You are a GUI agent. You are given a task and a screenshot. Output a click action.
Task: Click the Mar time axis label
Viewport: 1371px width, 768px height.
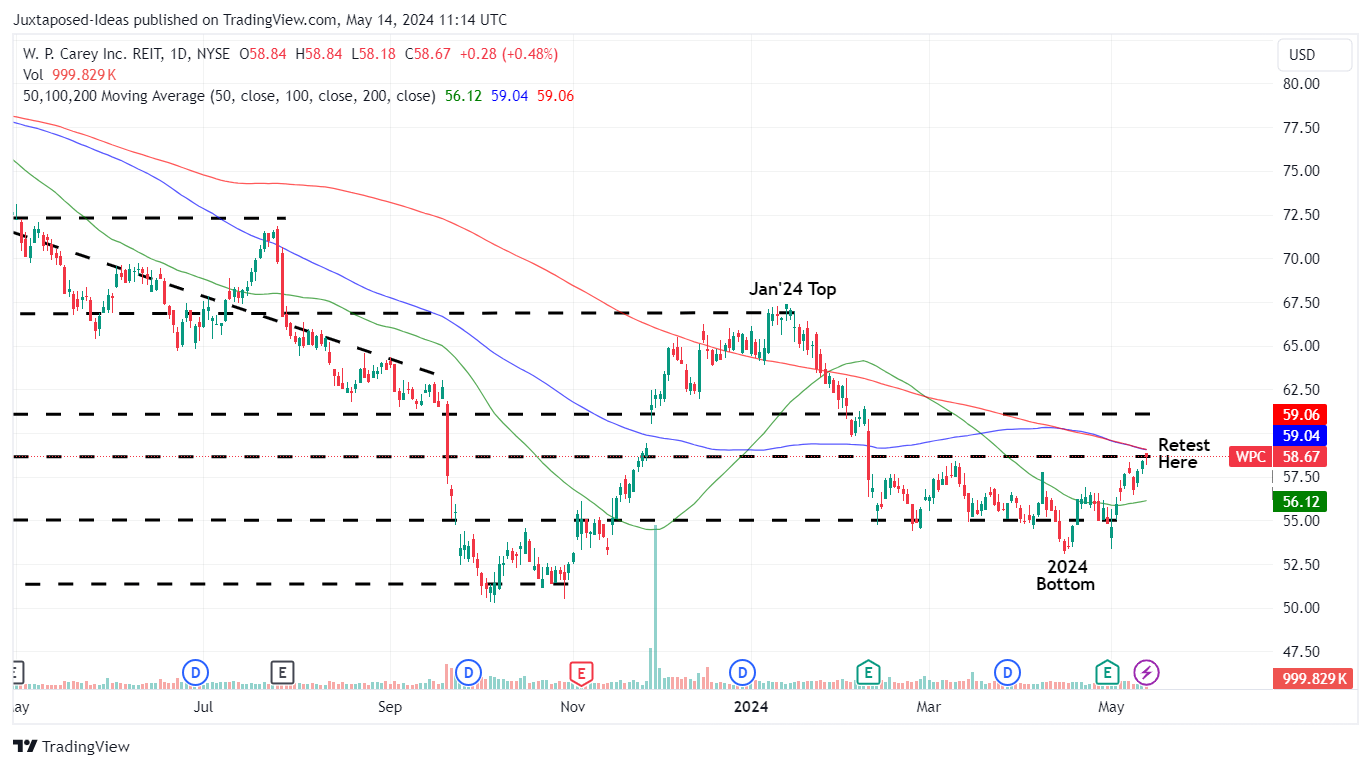[x=930, y=707]
